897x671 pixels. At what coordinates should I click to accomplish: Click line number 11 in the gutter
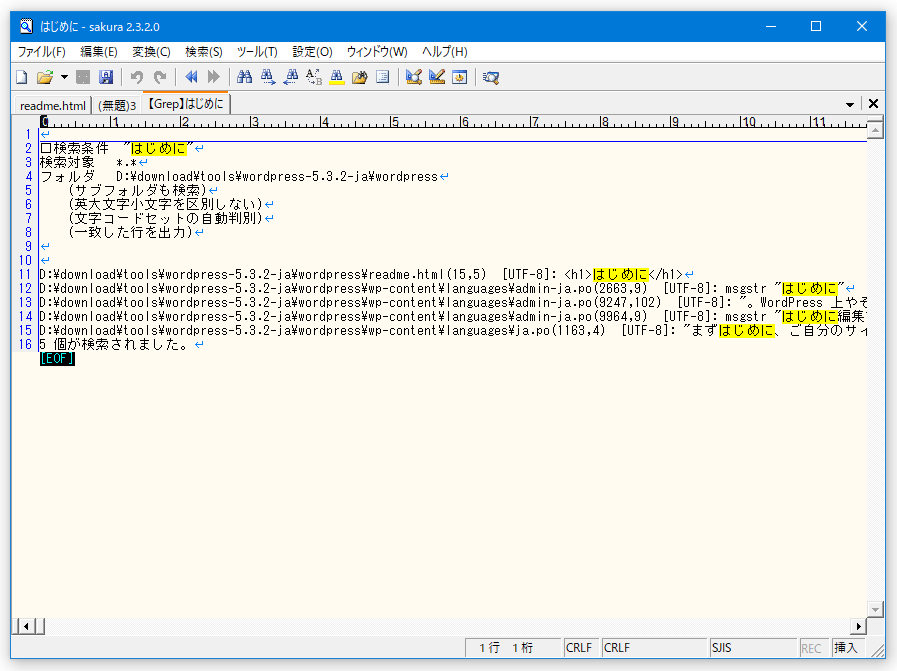pyautogui.click(x=25, y=275)
